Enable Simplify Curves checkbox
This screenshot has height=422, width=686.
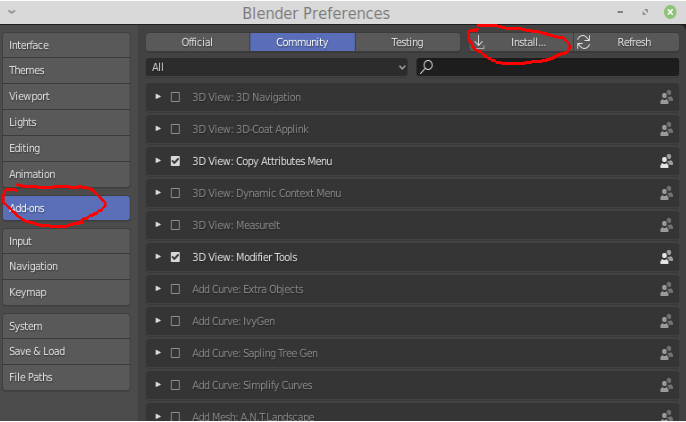click(x=175, y=385)
